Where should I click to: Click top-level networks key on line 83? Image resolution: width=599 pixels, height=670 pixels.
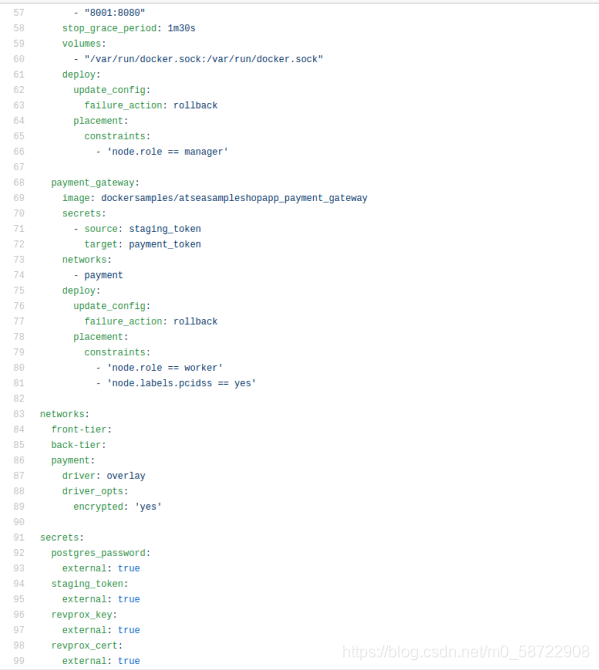(x=62, y=414)
